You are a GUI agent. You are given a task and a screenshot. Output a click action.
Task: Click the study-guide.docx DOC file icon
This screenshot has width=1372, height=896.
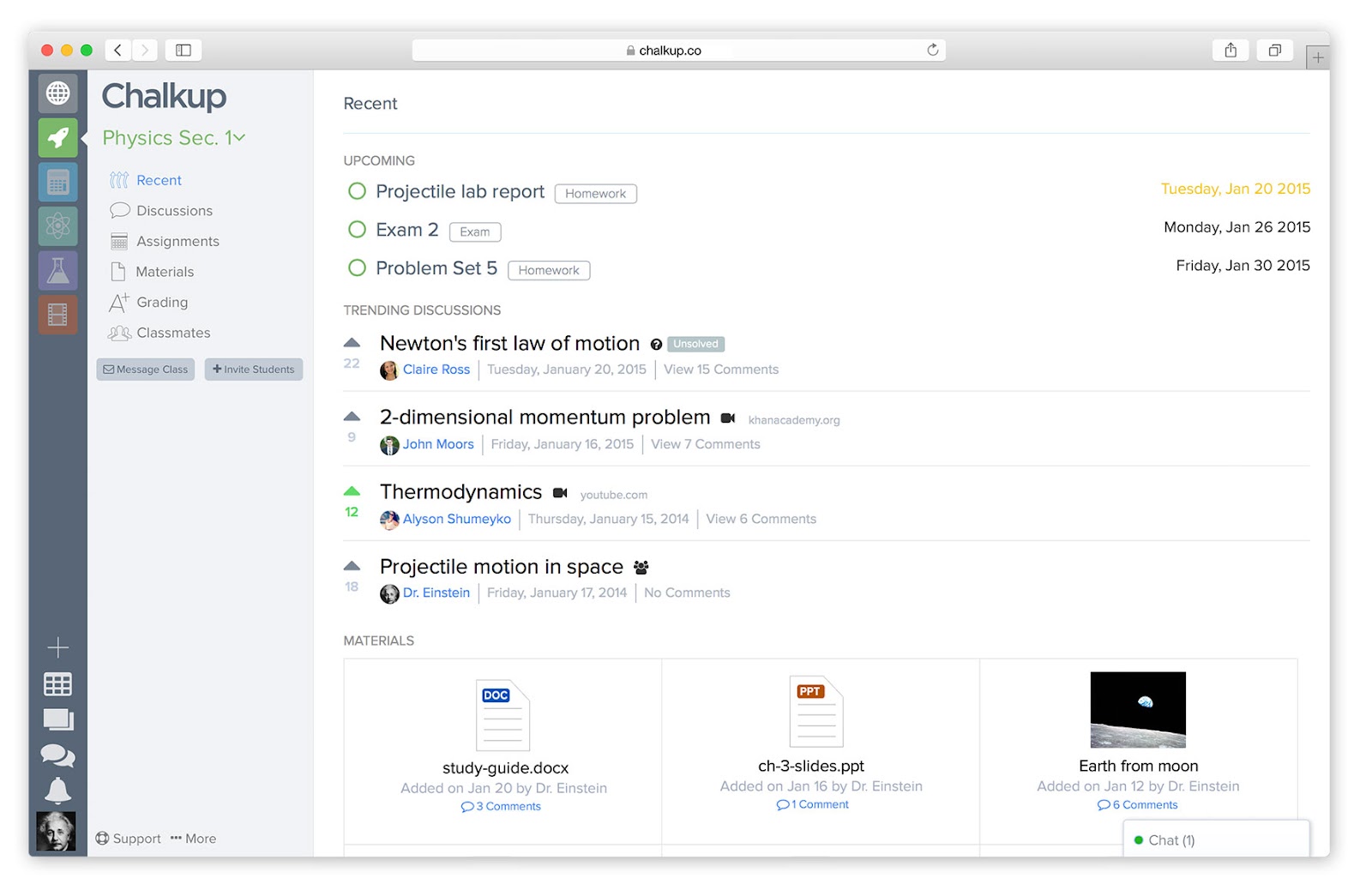click(502, 715)
